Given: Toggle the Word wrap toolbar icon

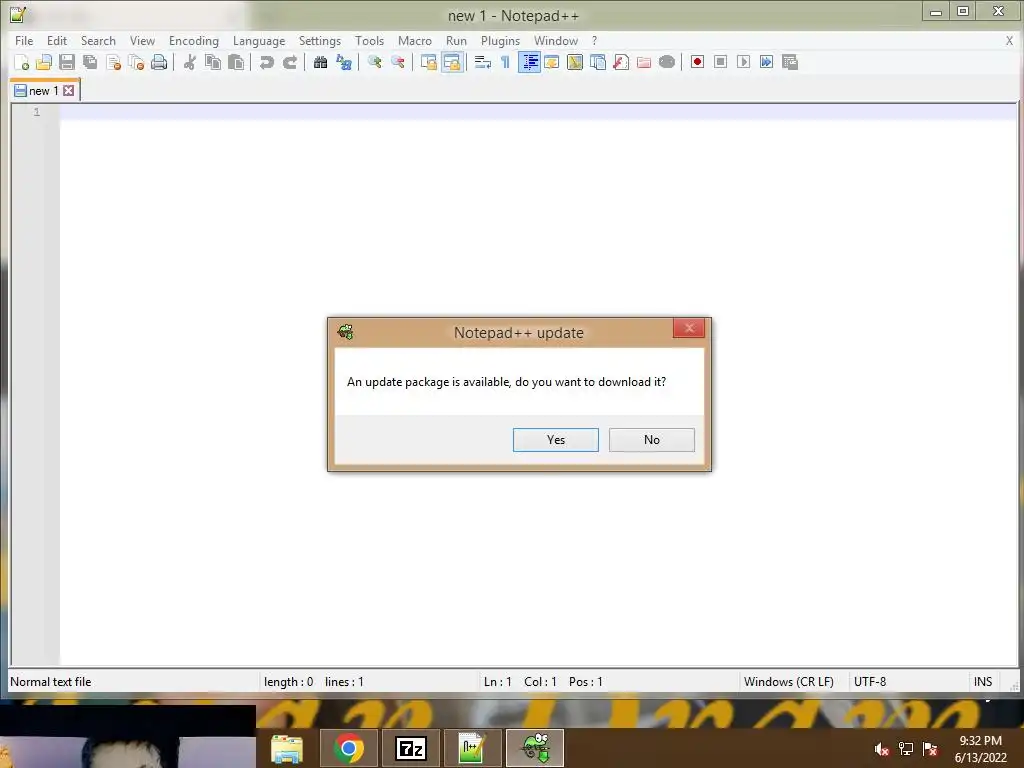Looking at the screenshot, I should click(483, 62).
